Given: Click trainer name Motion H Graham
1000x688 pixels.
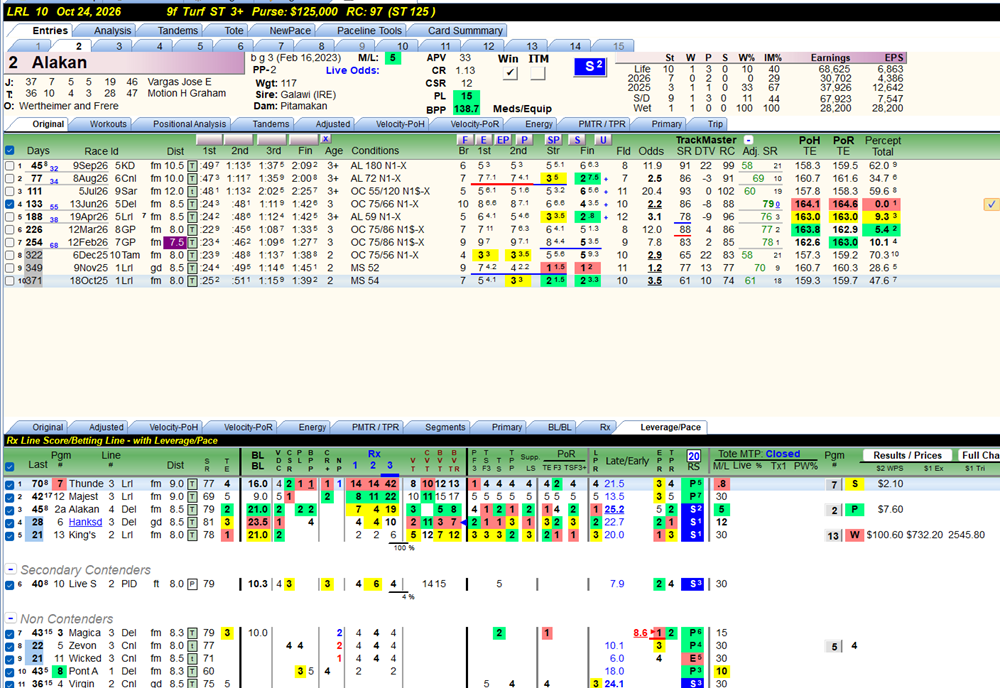Looking at the screenshot, I should 187,93.
